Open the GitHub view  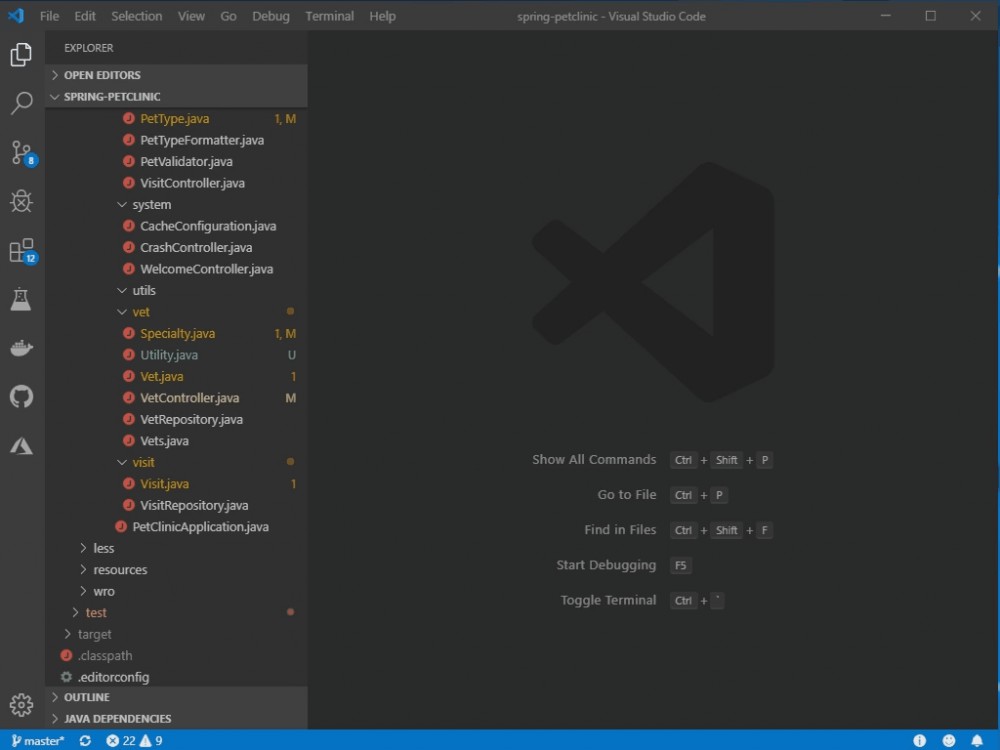[21, 397]
